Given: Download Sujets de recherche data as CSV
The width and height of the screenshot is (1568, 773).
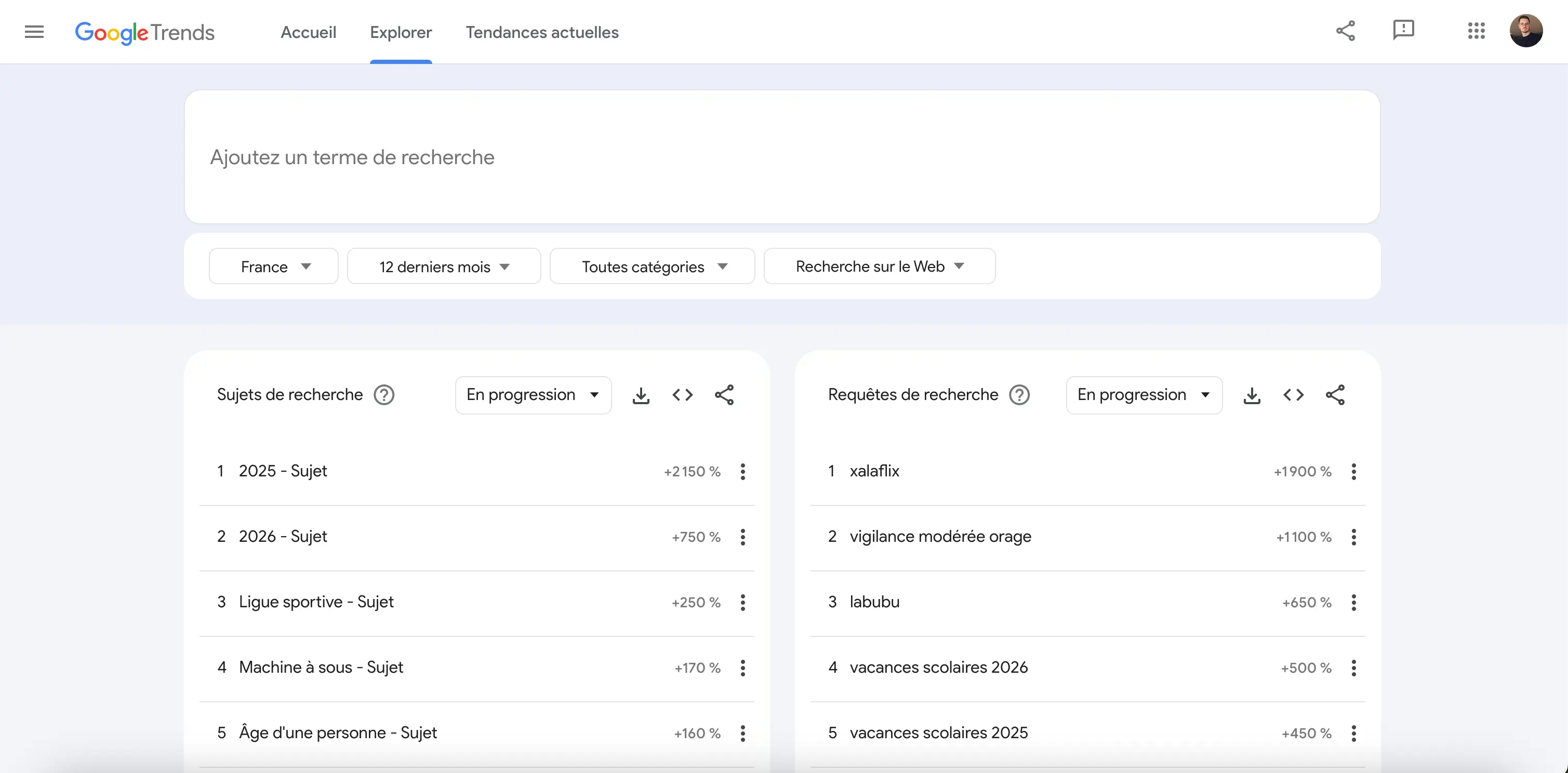Looking at the screenshot, I should tap(641, 396).
